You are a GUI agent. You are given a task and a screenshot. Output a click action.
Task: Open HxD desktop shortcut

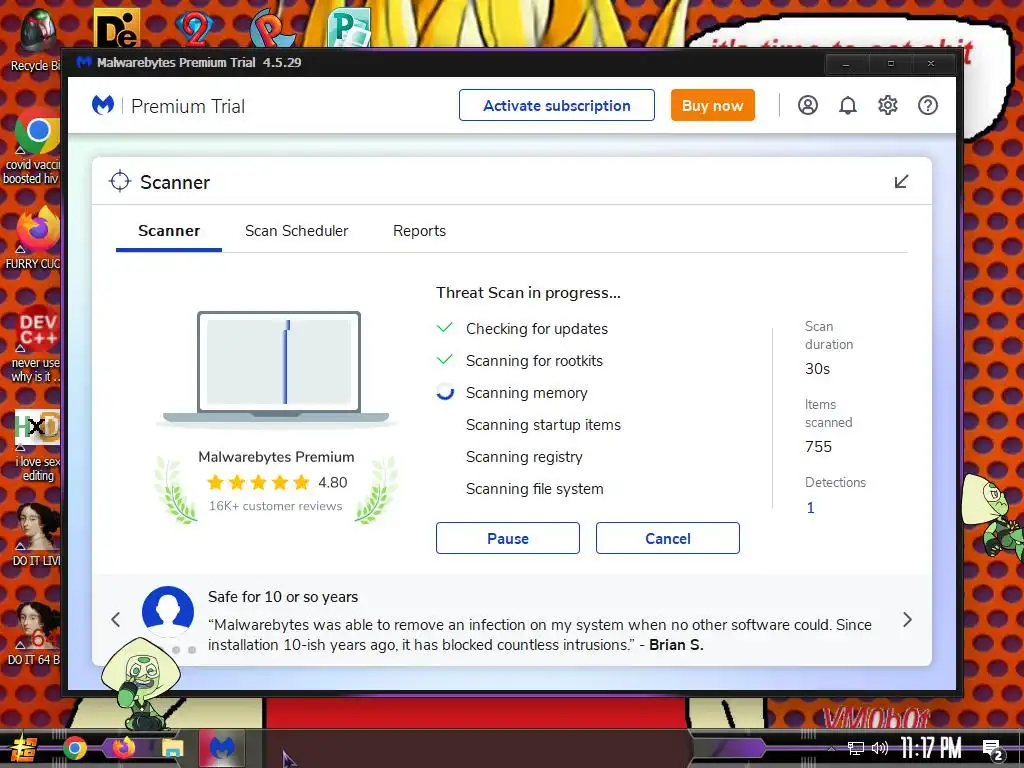click(x=37, y=444)
